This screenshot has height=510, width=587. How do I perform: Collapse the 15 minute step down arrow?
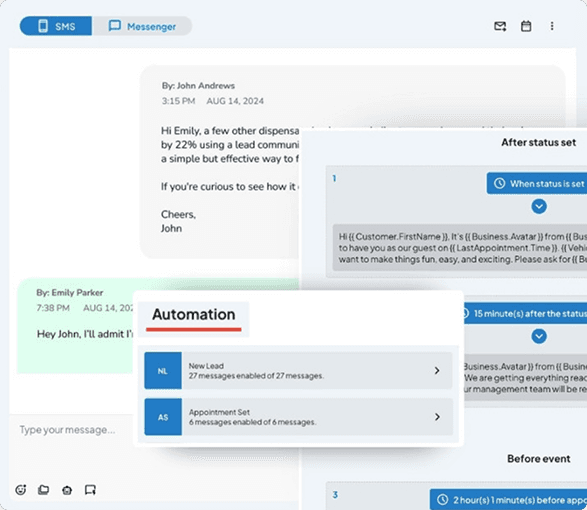pos(539,336)
